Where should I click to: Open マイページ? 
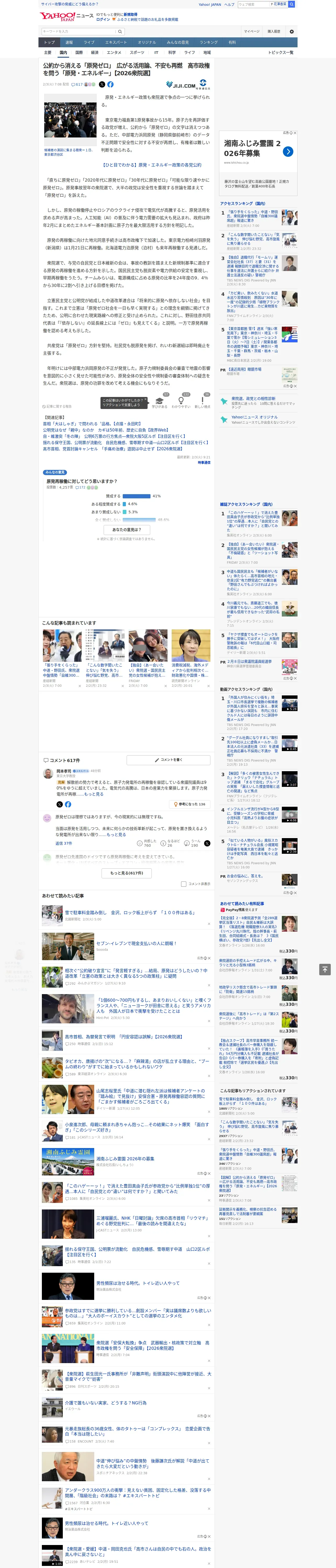[x=252, y=32]
